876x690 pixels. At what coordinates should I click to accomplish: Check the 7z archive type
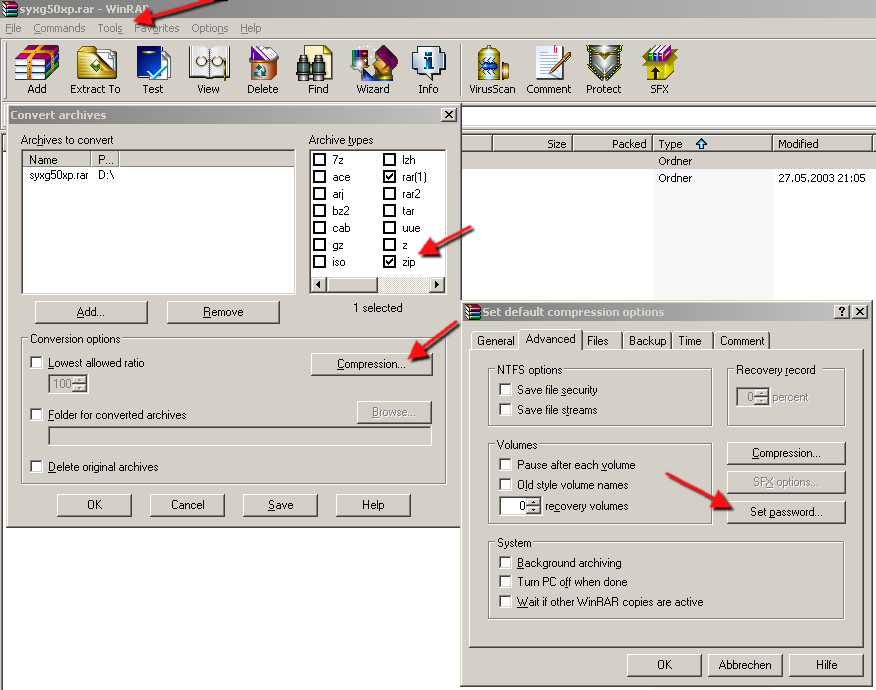tap(320, 160)
